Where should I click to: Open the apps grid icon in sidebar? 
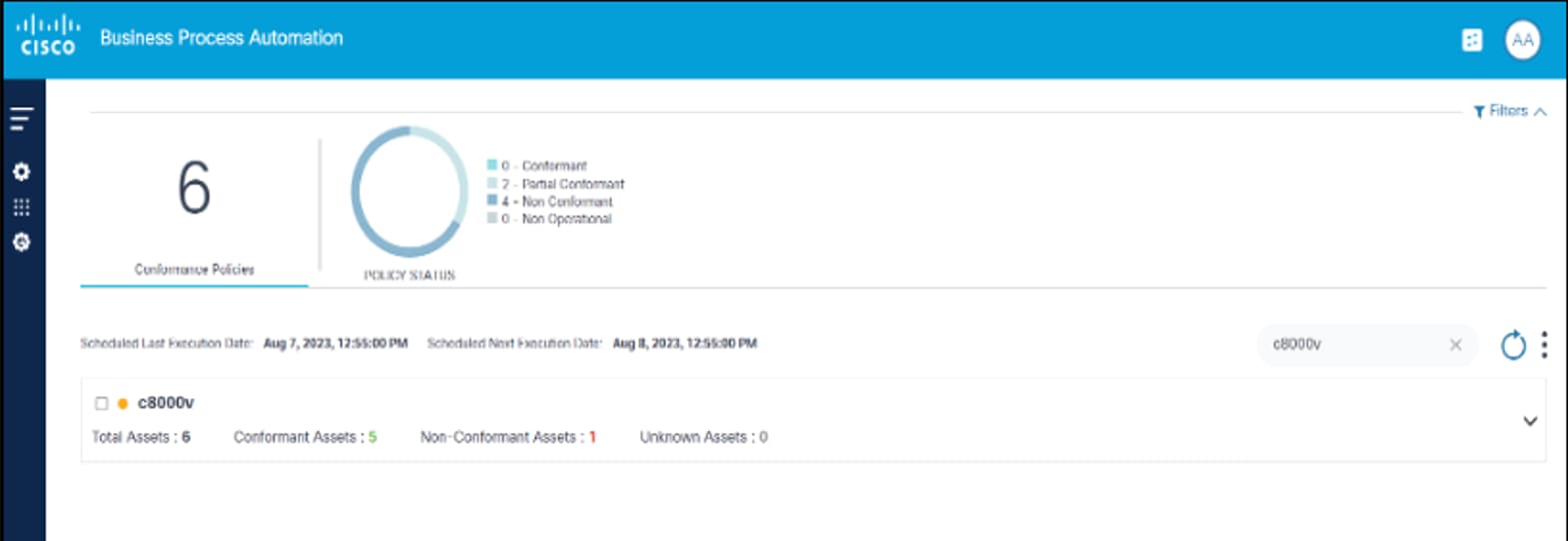pyautogui.click(x=21, y=207)
